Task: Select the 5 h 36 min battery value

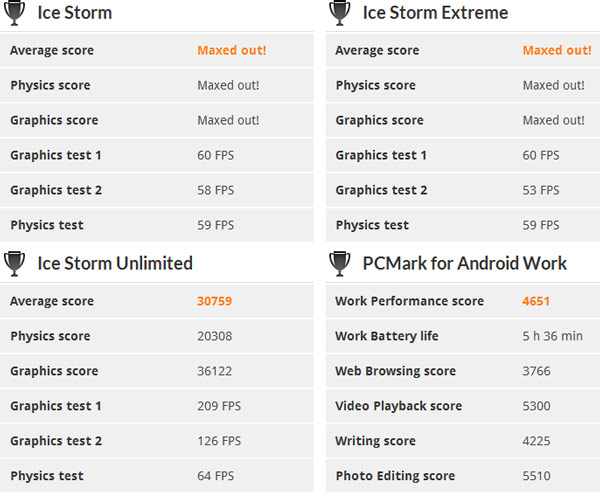Action: coord(552,336)
